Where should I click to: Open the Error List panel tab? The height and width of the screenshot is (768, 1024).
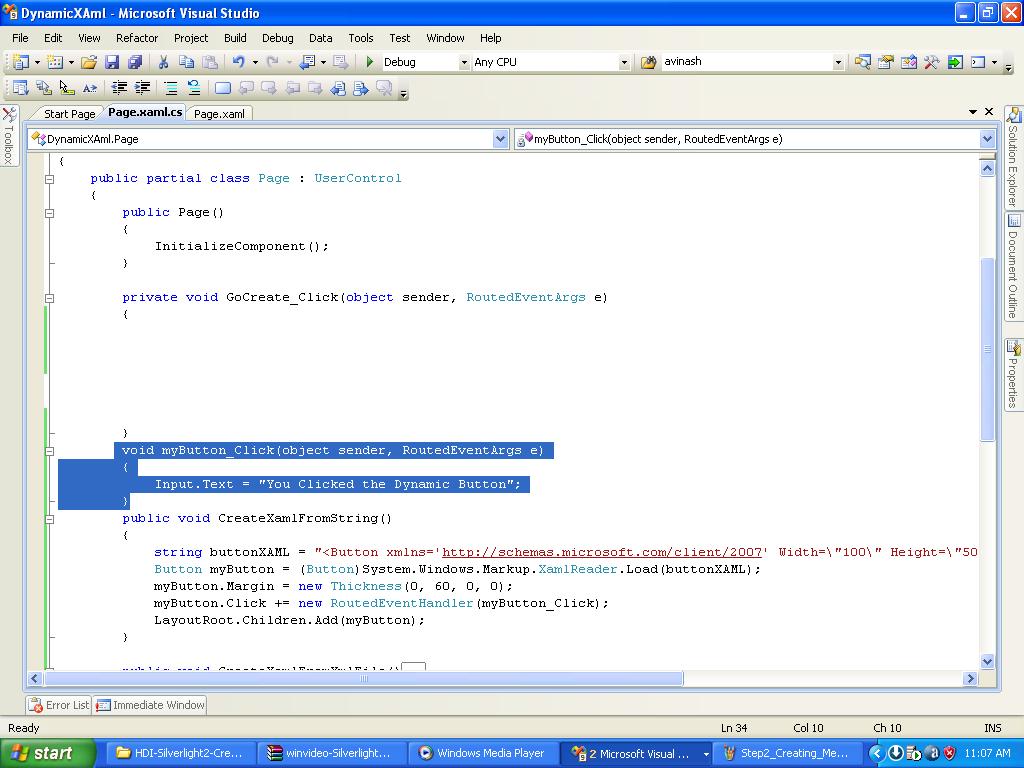(x=59, y=705)
